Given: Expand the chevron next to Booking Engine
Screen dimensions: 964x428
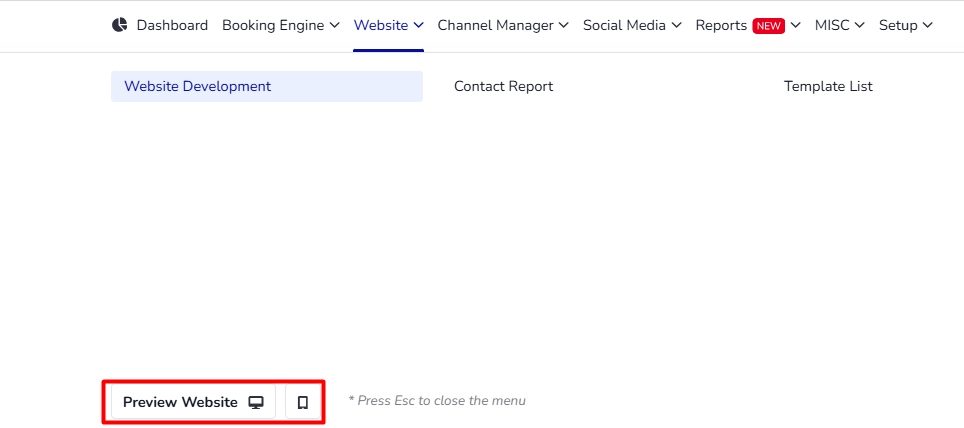Looking at the screenshot, I should pos(334,26).
